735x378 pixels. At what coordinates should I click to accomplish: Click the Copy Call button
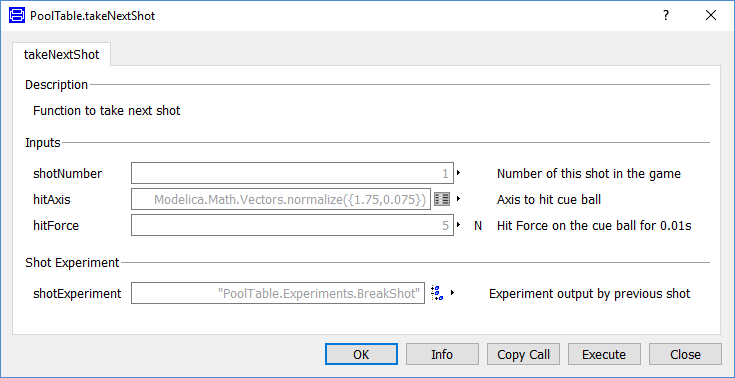[x=523, y=355]
